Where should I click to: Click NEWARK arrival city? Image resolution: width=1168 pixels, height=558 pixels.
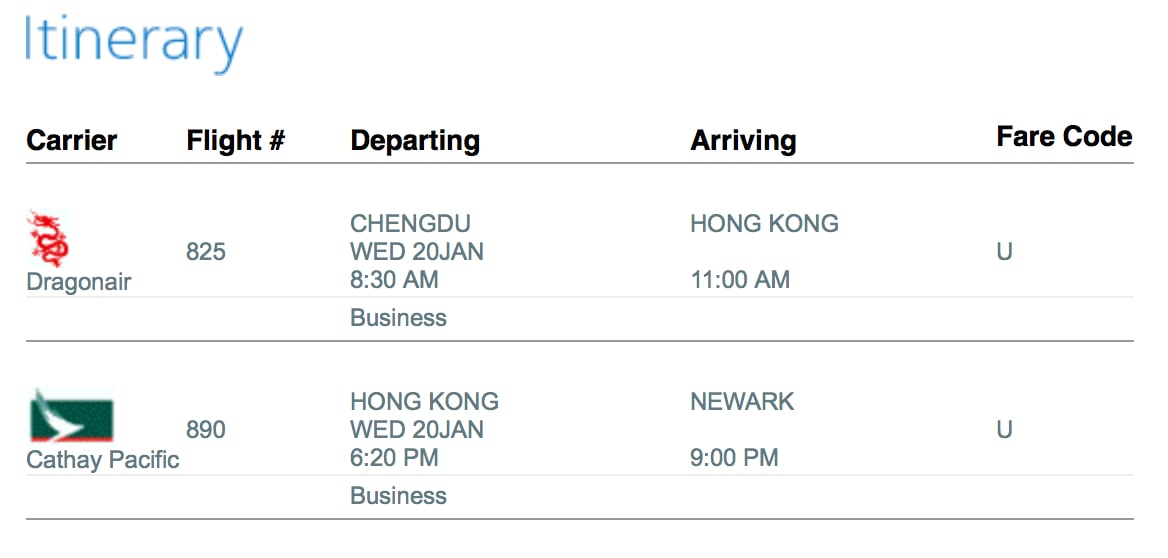[x=742, y=402]
